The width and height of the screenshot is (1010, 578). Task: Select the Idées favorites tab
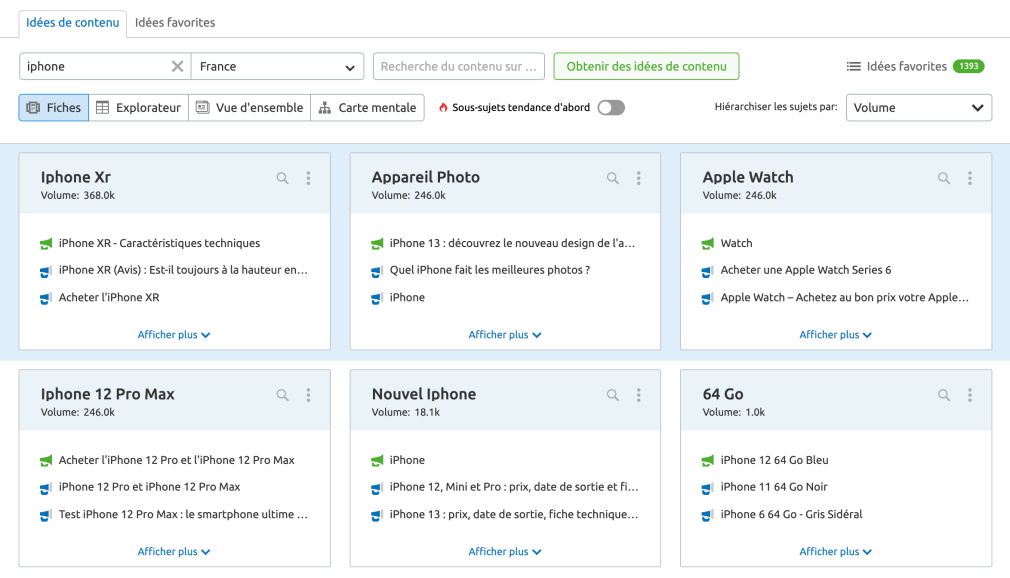point(175,22)
